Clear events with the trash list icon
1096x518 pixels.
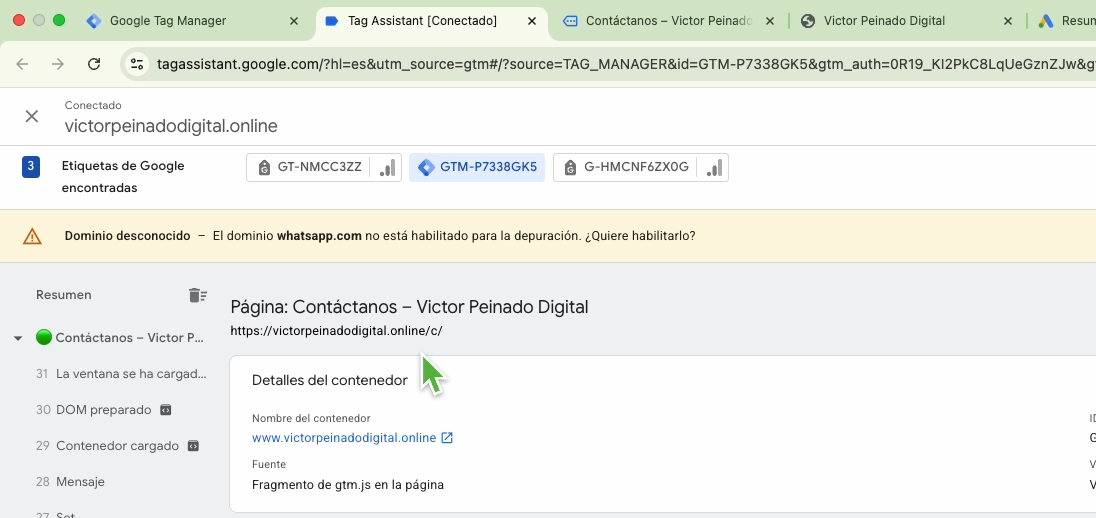click(x=198, y=295)
